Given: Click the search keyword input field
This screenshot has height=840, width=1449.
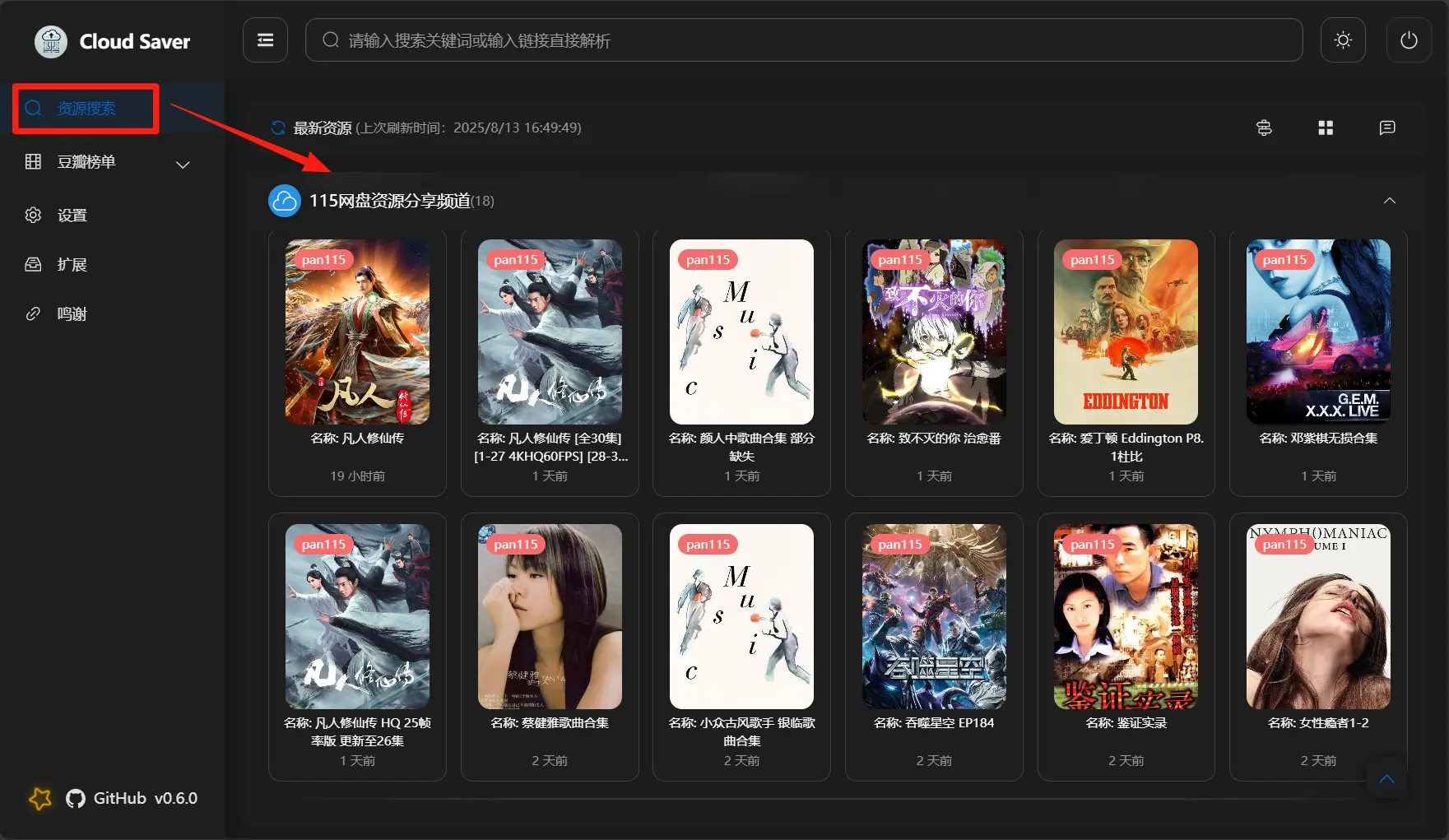Looking at the screenshot, I should [x=802, y=40].
